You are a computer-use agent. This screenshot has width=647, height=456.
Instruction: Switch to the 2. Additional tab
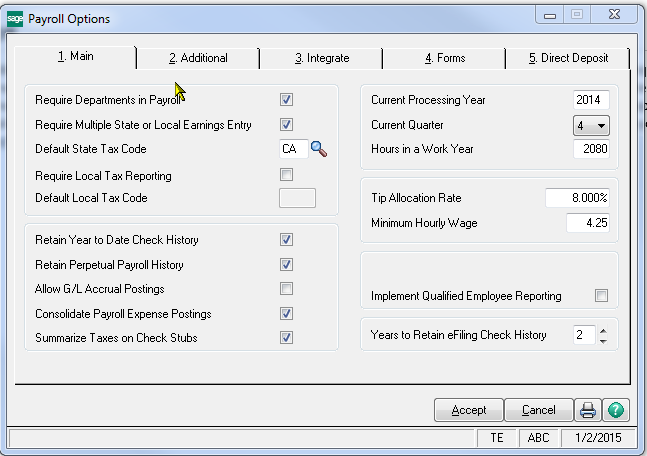(x=198, y=58)
